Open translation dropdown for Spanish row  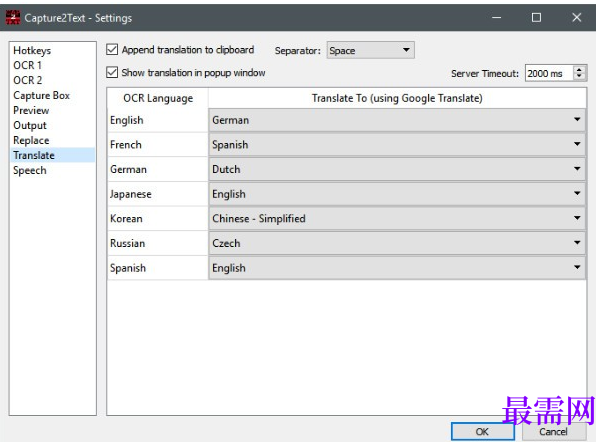point(397,268)
